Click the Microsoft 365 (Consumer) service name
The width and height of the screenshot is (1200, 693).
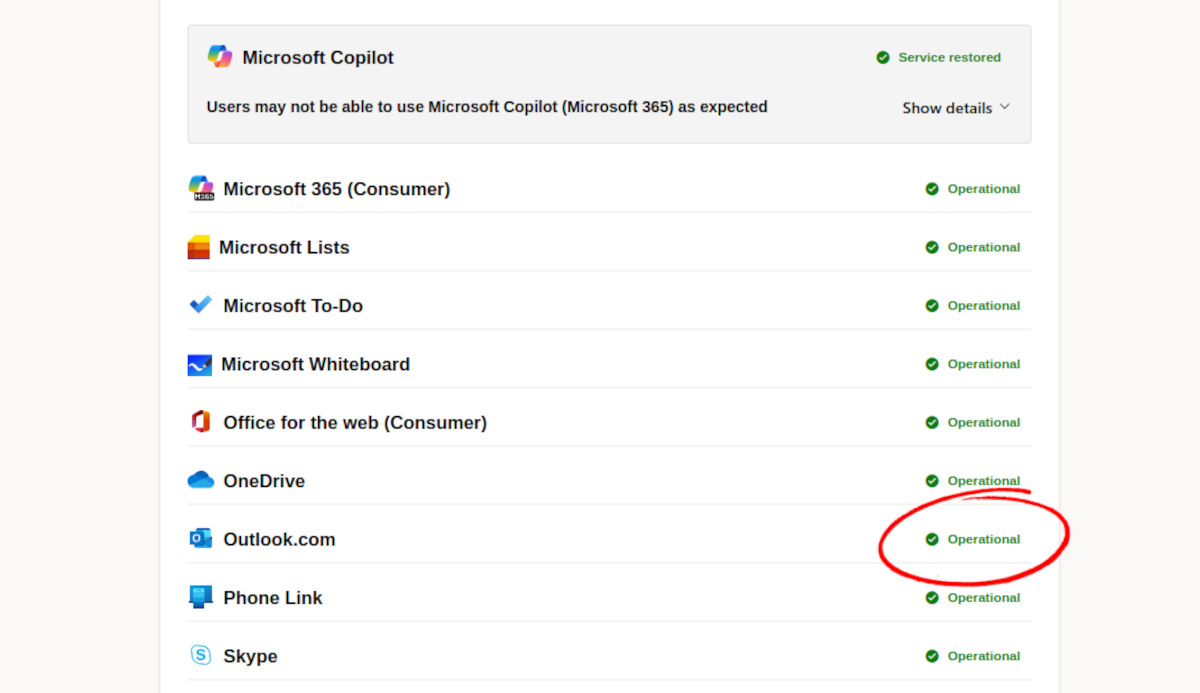(x=337, y=189)
